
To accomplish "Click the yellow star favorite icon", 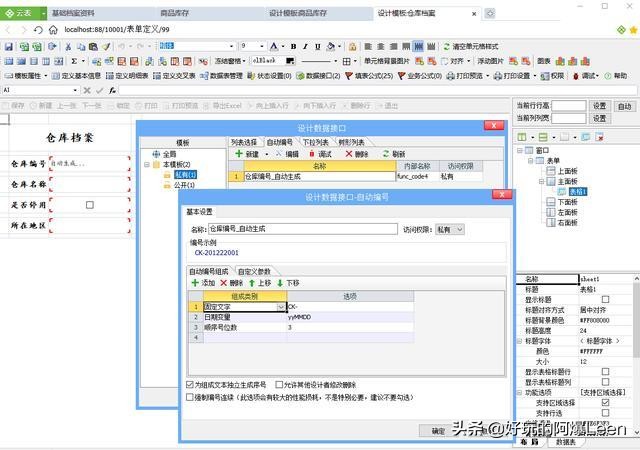I will click(x=633, y=30).
